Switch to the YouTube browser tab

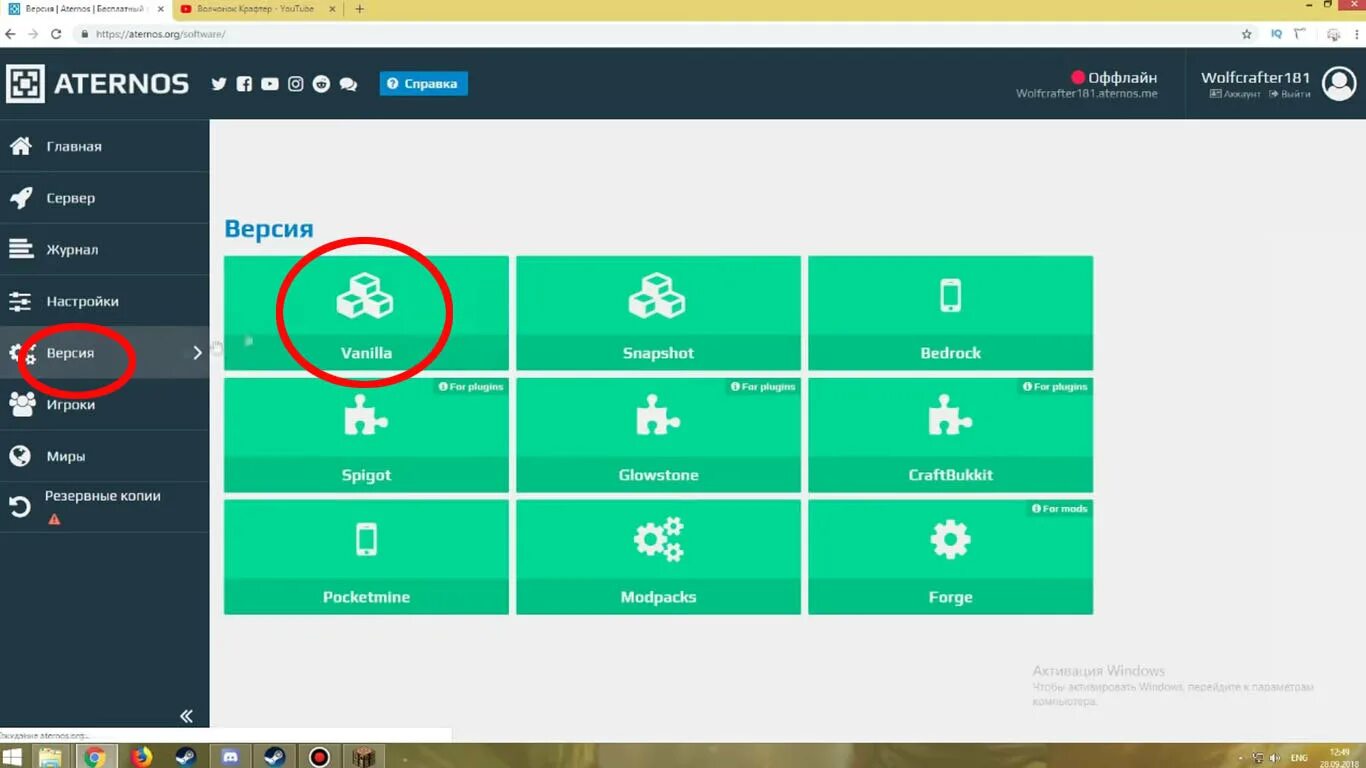click(x=257, y=9)
